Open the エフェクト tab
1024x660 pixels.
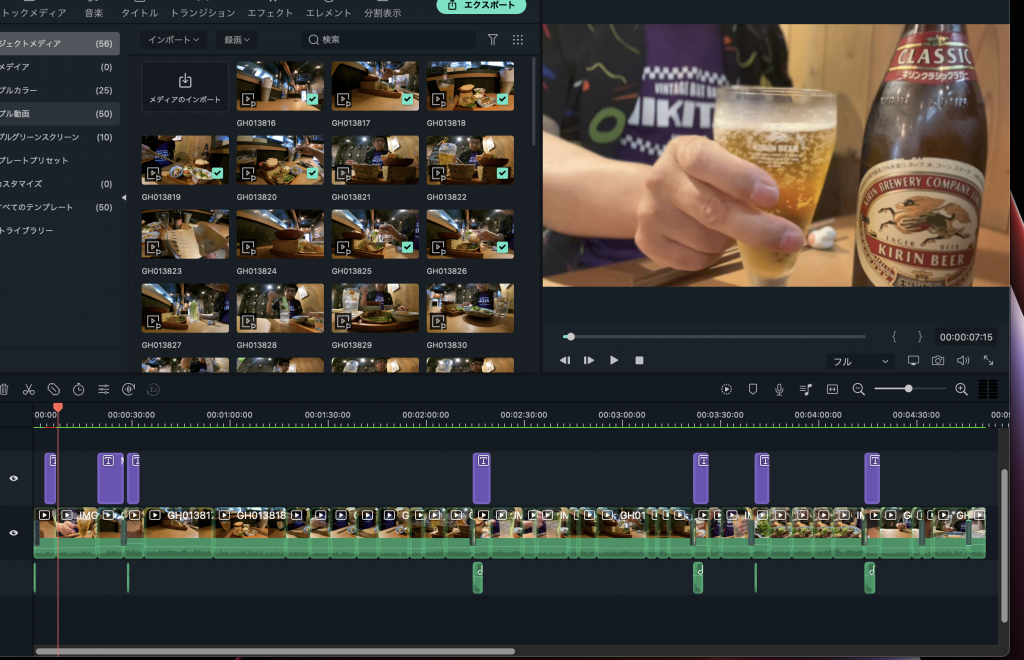click(270, 13)
